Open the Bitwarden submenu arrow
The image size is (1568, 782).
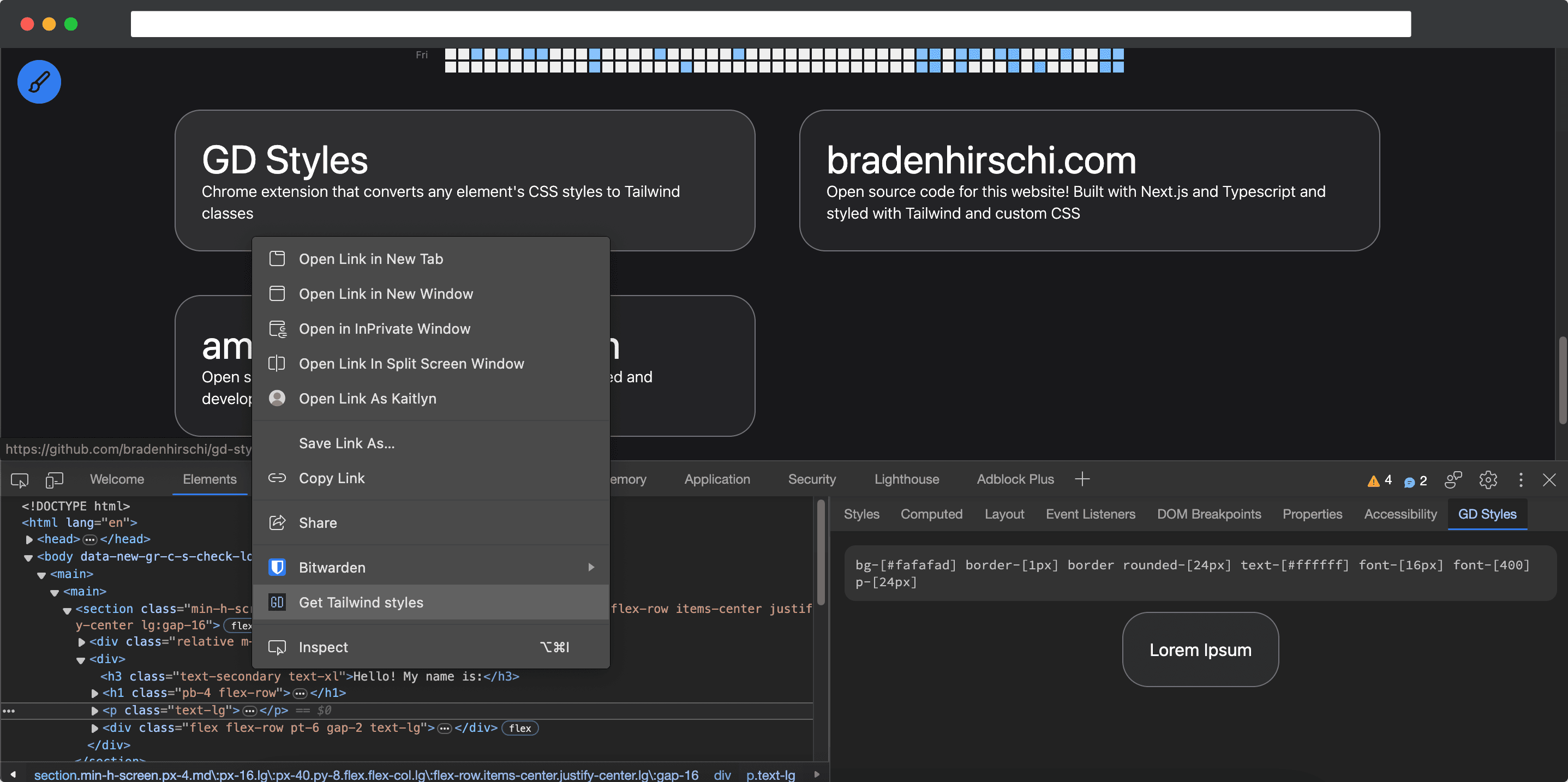point(590,567)
